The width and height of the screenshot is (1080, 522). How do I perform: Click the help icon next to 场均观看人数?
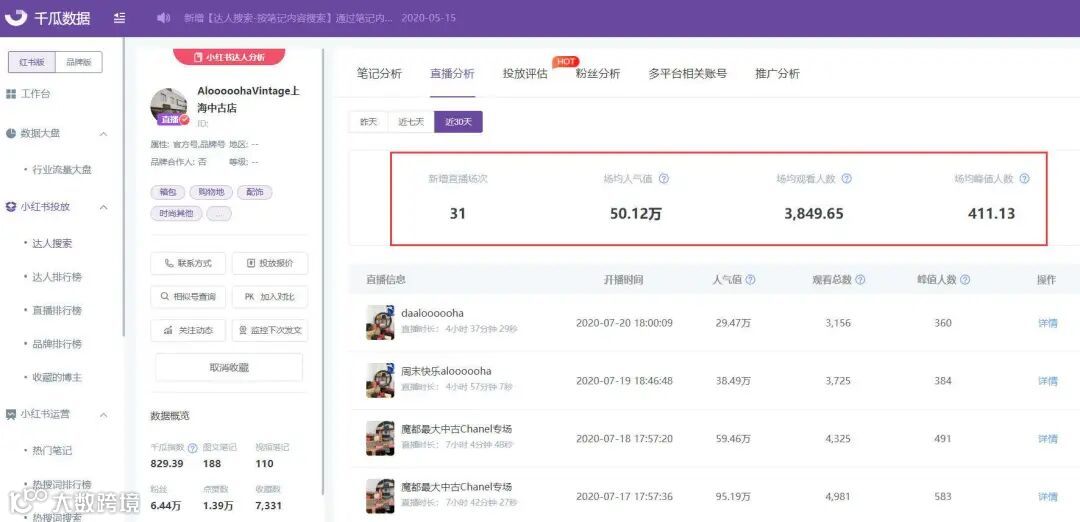pyautogui.click(x=847, y=178)
